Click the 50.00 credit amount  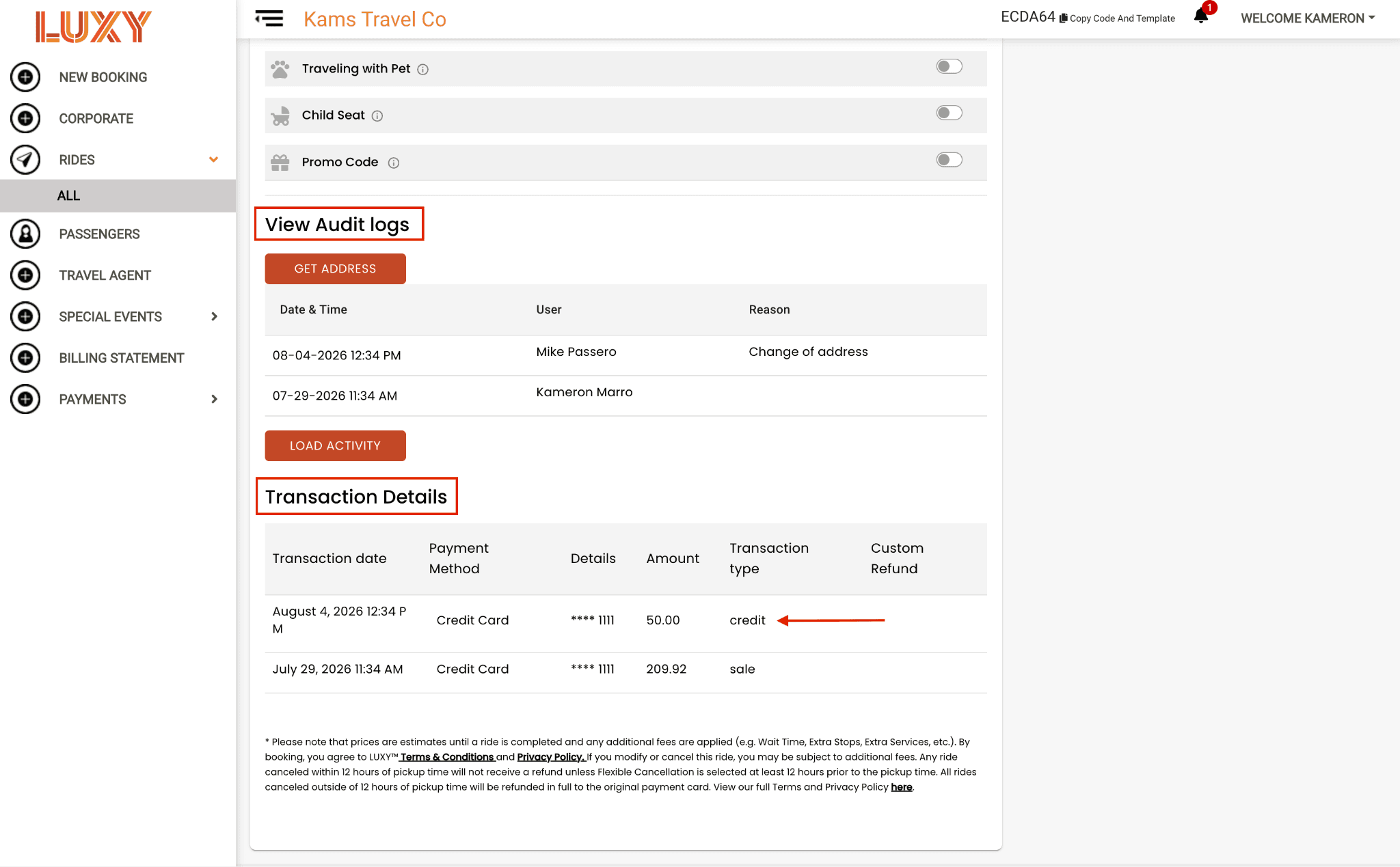coord(662,620)
